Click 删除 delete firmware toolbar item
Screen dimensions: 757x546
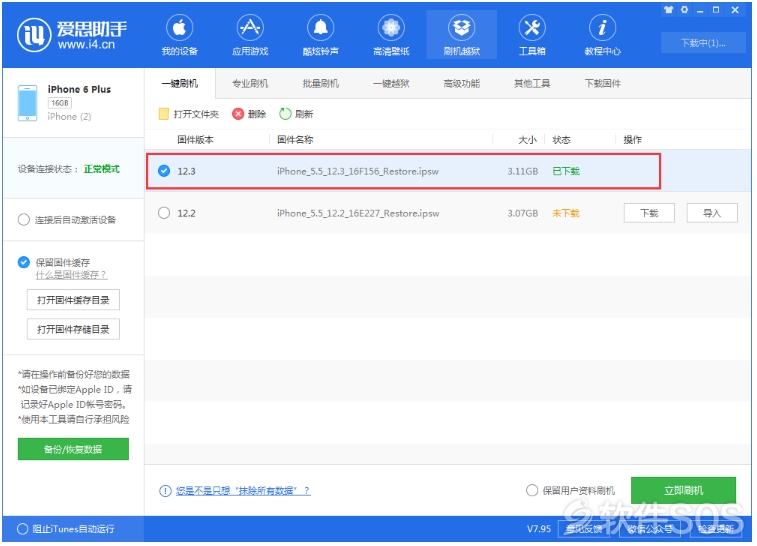pyautogui.click(x=249, y=114)
